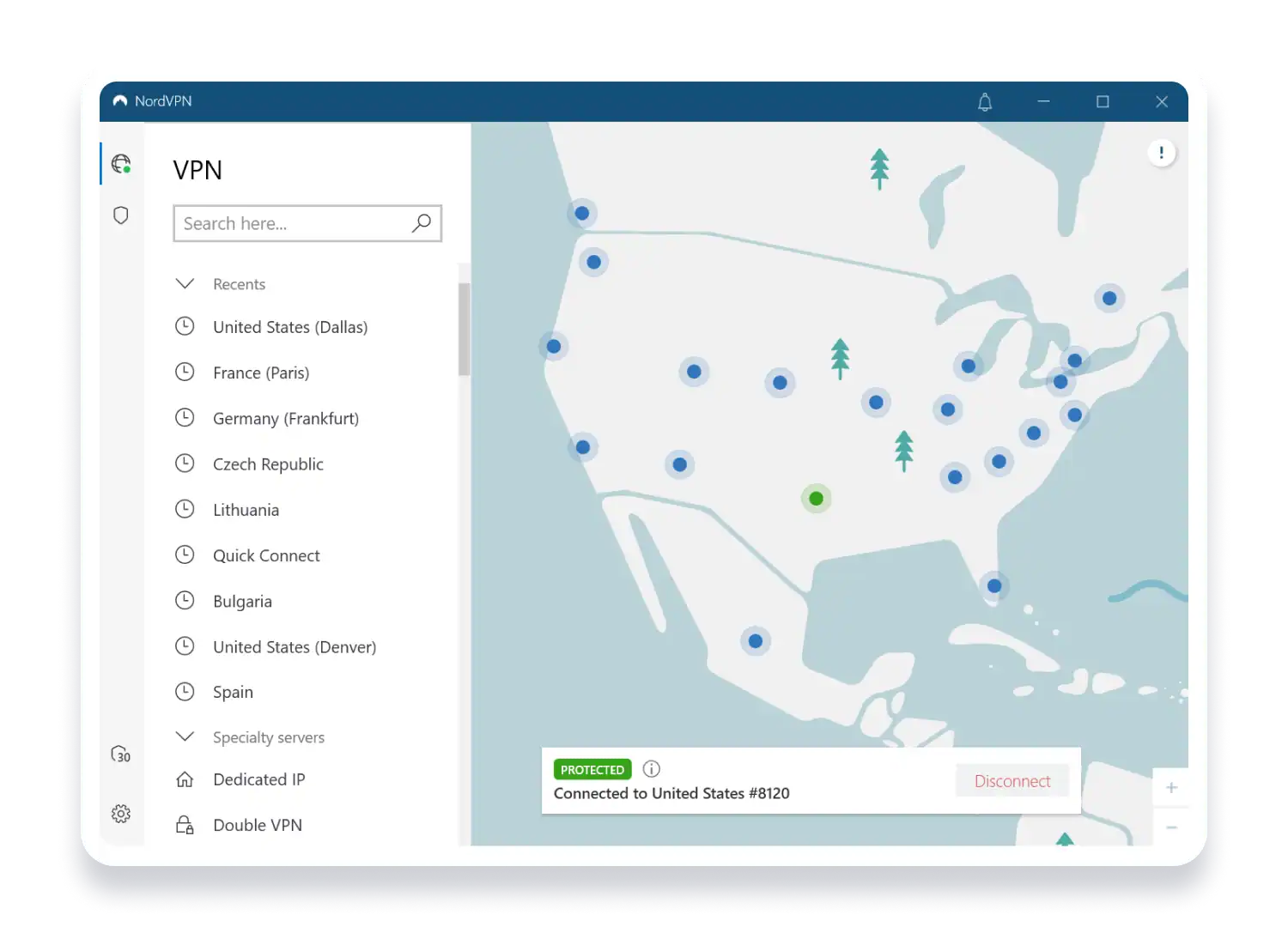Click the magnifier icon in the search bar
Screen dimensions: 1288x927
coord(421,223)
